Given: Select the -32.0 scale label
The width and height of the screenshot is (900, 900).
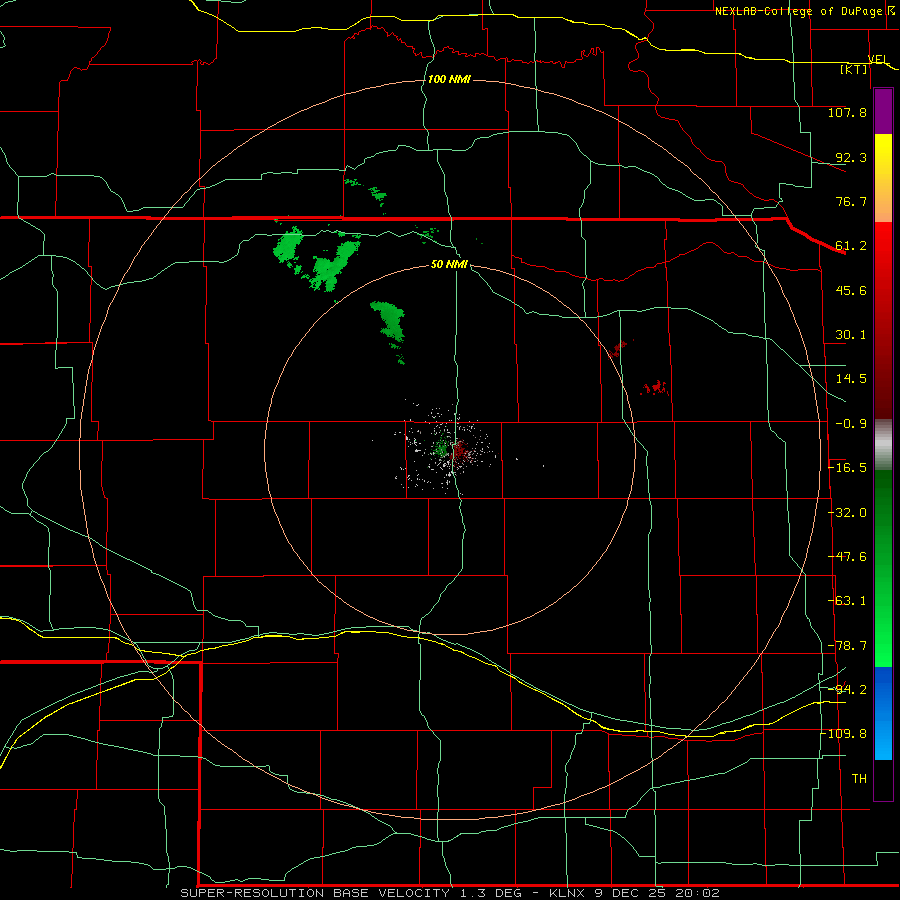Looking at the screenshot, I should point(847,513).
